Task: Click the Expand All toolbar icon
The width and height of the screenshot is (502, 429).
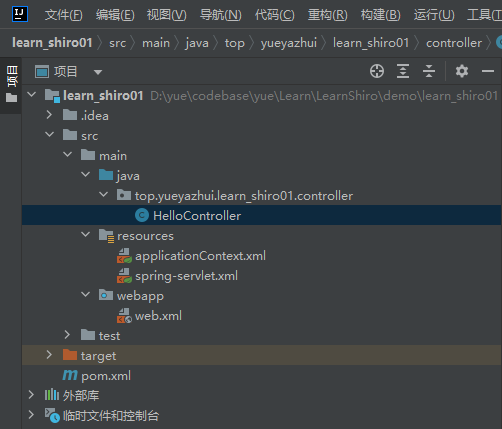Action: 403,71
